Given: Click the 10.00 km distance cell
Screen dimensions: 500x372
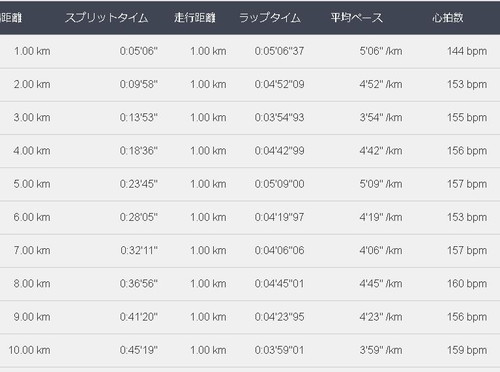Looking at the screenshot, I should 29,350.
